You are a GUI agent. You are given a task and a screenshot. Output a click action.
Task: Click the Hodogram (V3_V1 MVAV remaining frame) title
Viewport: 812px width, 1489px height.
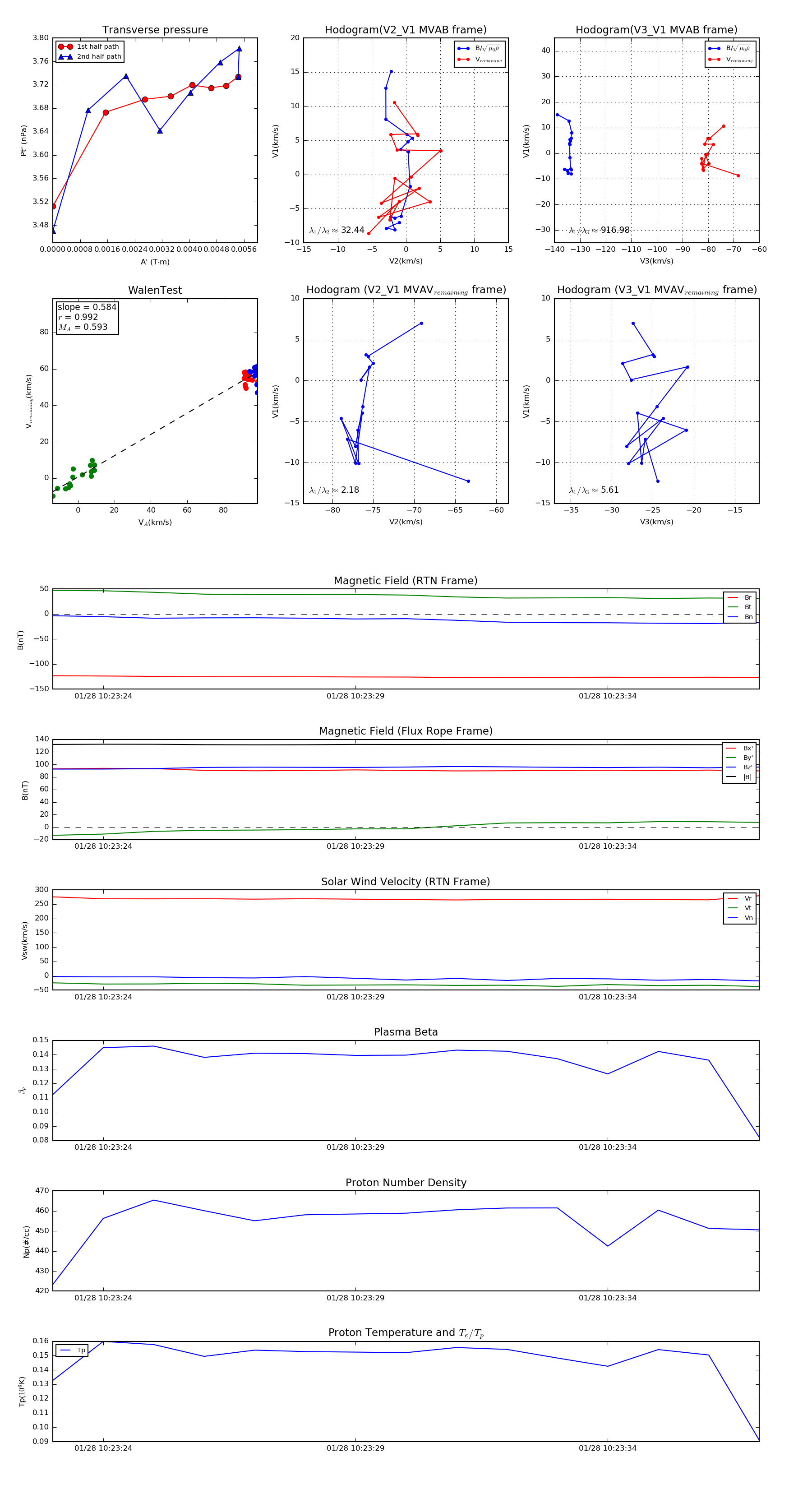(656, 290)
